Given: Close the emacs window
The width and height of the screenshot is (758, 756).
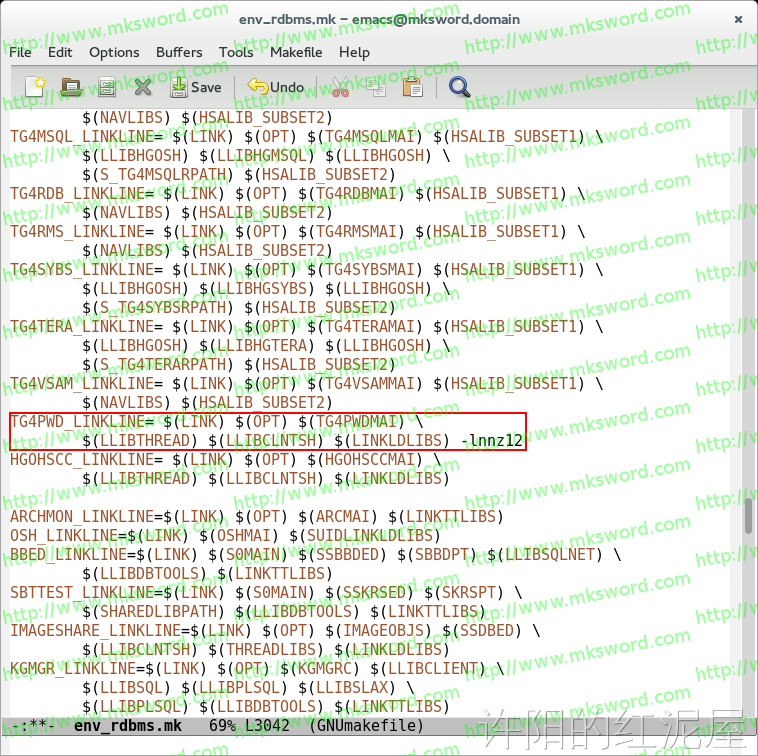Looking at the screenshot, I should pos(738,19).
